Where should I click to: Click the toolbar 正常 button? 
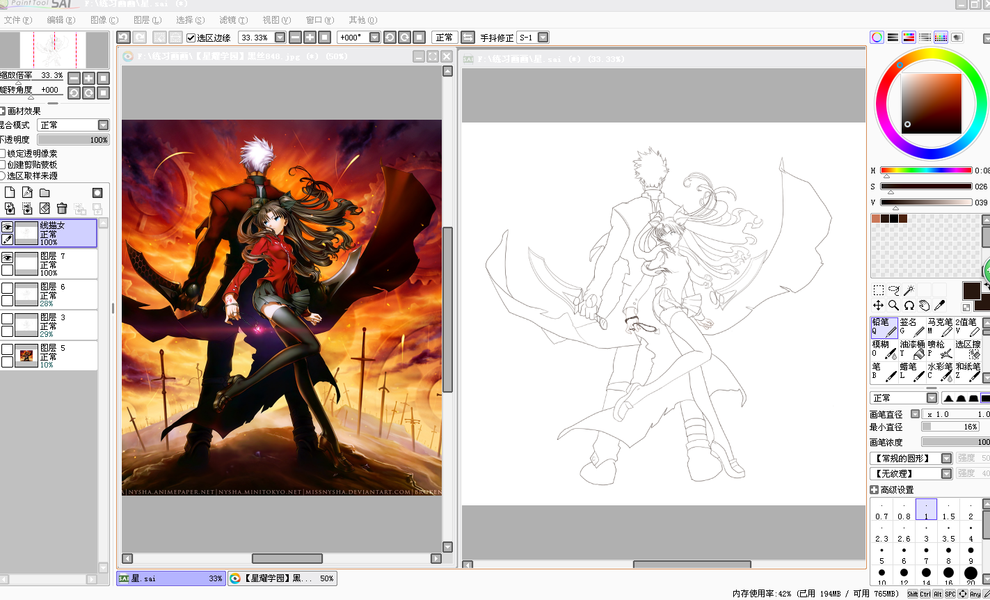coord(444,38)
